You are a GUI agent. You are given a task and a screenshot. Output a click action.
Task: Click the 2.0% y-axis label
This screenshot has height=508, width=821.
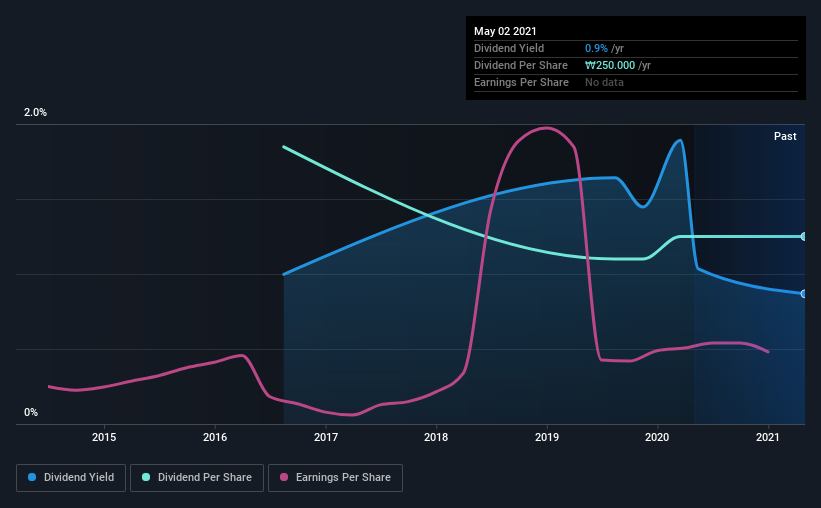(35, 113)
